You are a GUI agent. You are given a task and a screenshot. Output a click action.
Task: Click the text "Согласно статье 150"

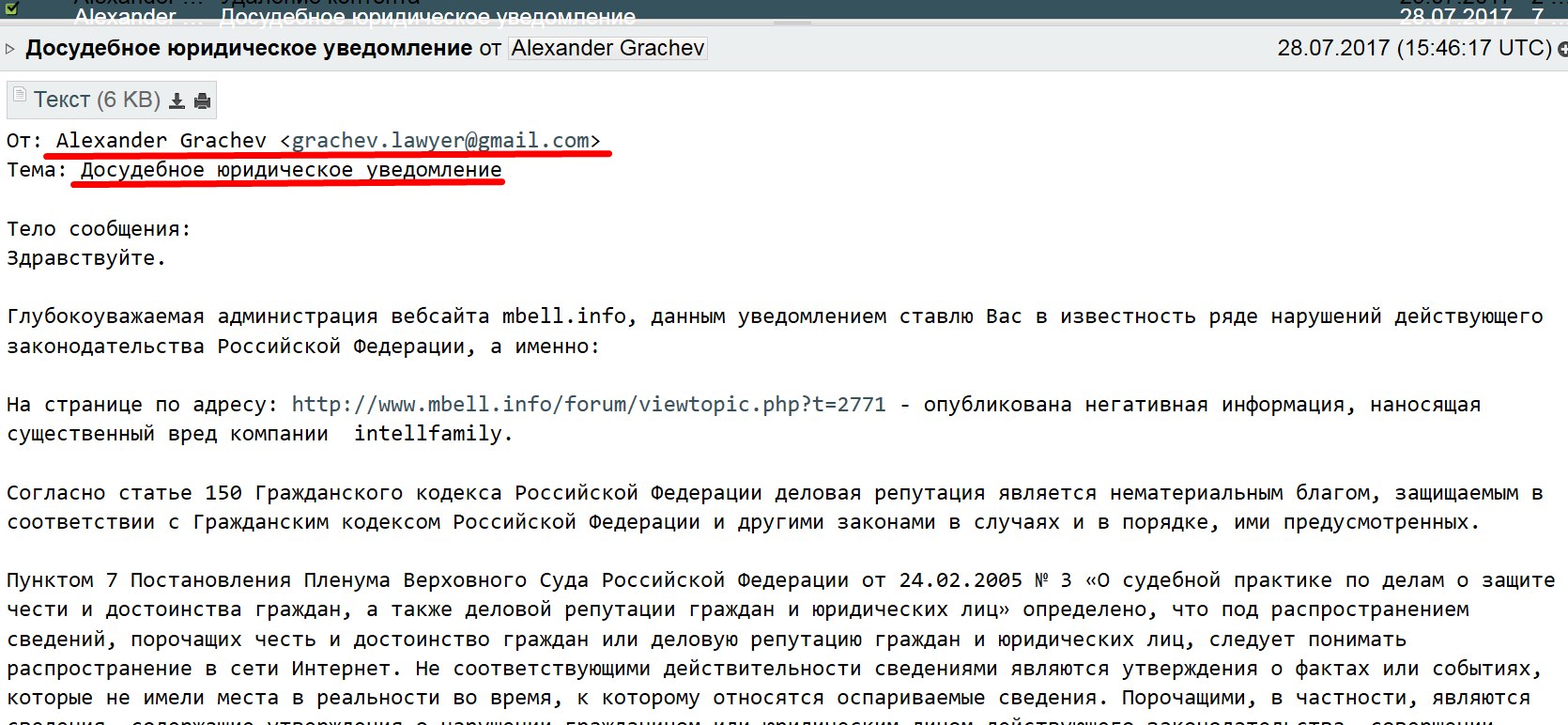tap(124, 493)
